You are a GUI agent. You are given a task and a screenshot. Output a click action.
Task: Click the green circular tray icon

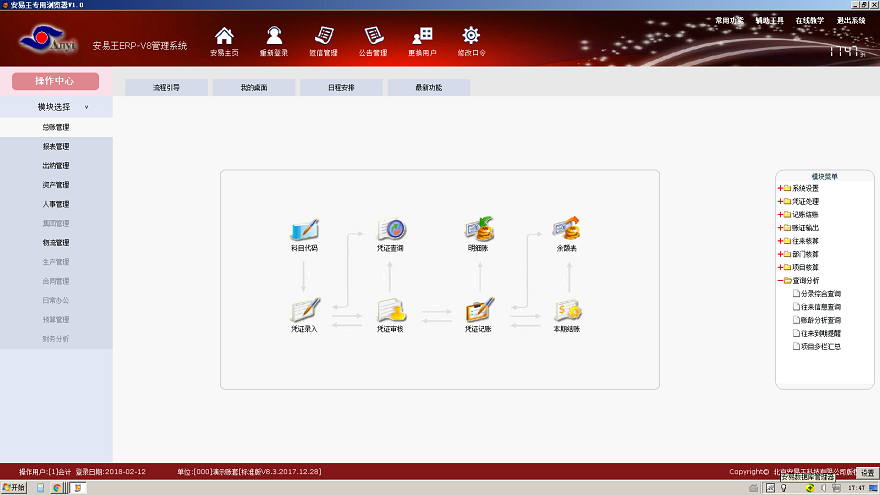coord(810,488)
